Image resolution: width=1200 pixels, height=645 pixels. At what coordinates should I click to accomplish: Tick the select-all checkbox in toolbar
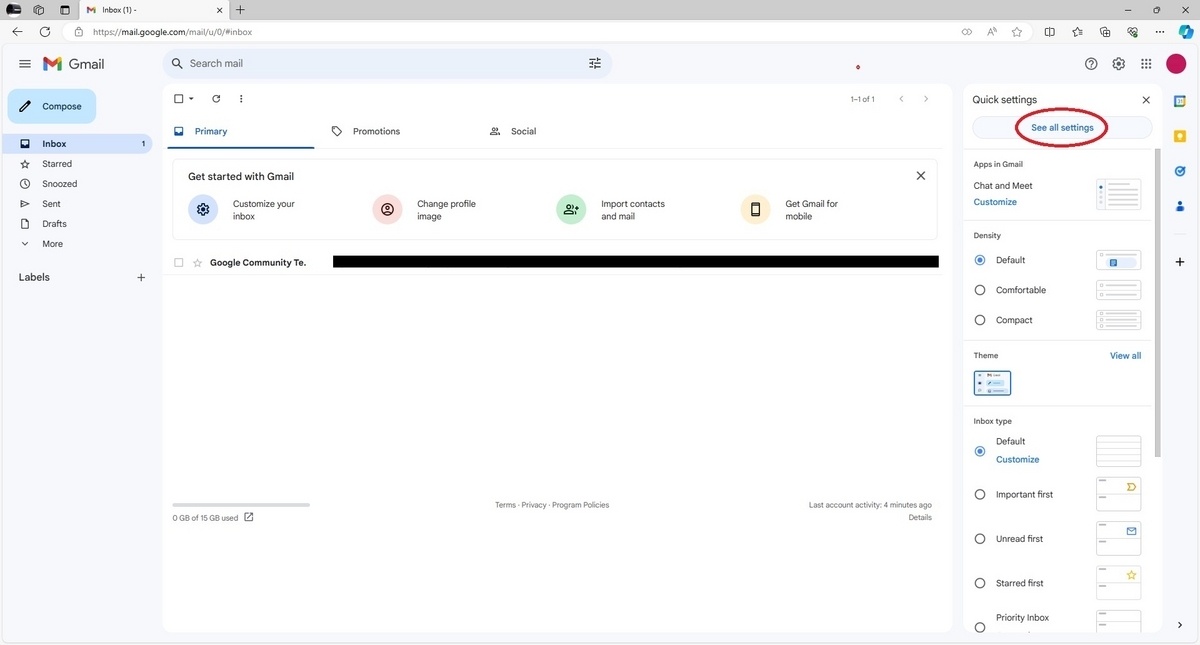(x=178, y=99)
